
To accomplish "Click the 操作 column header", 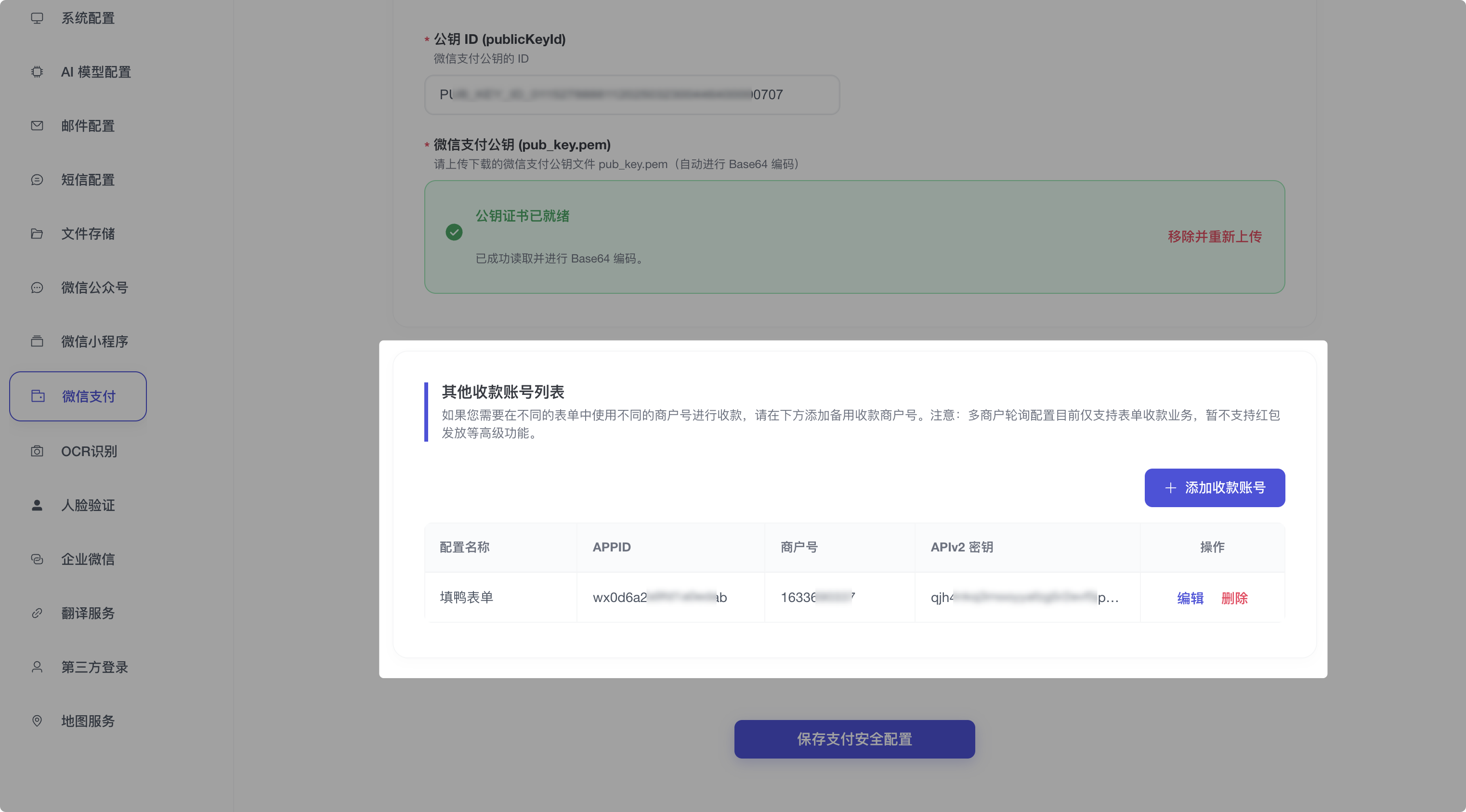I will [x=1212, y=548].
